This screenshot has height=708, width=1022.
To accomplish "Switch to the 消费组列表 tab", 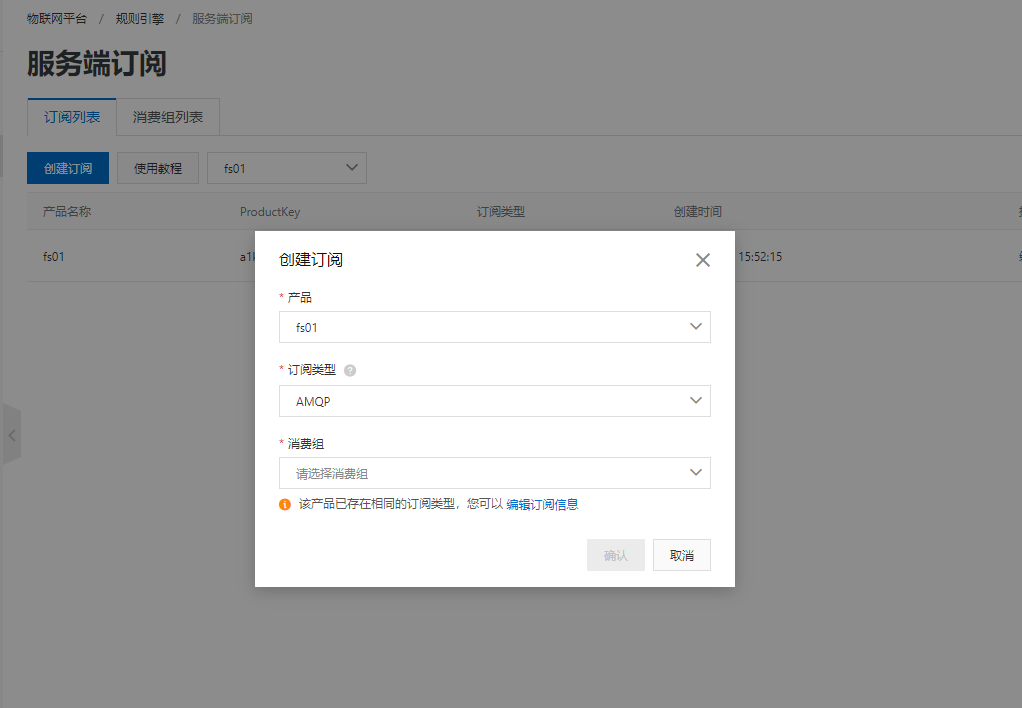I will [168, 117].
